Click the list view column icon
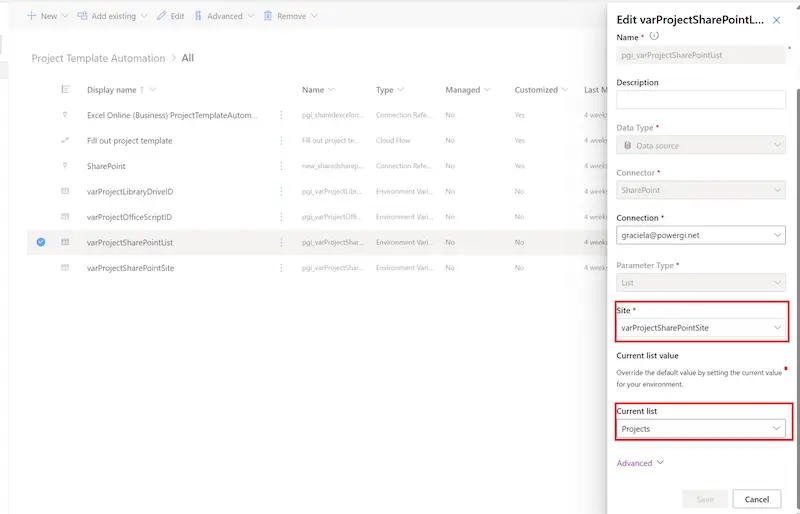Image resolution: width=800 pixels, height=514 pixels. (x=65, y=89)
